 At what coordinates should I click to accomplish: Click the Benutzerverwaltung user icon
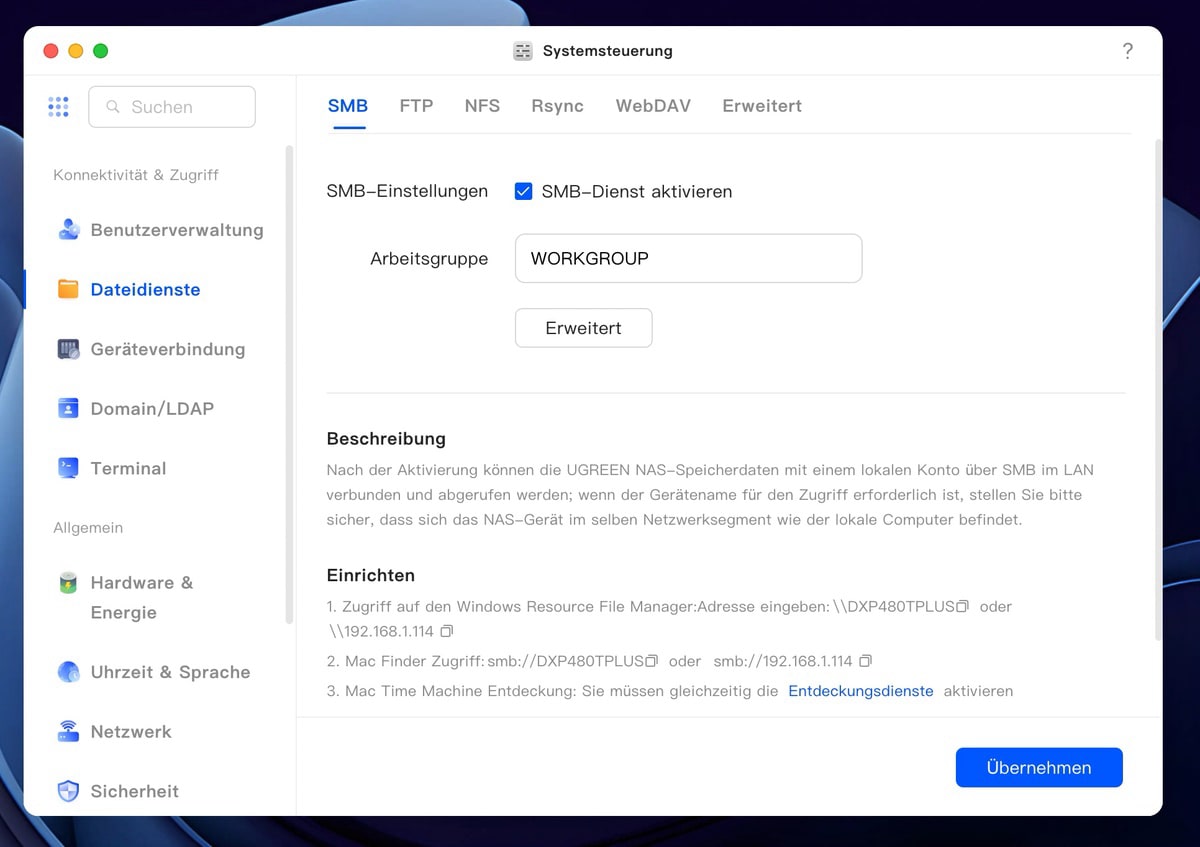point(68,230)
